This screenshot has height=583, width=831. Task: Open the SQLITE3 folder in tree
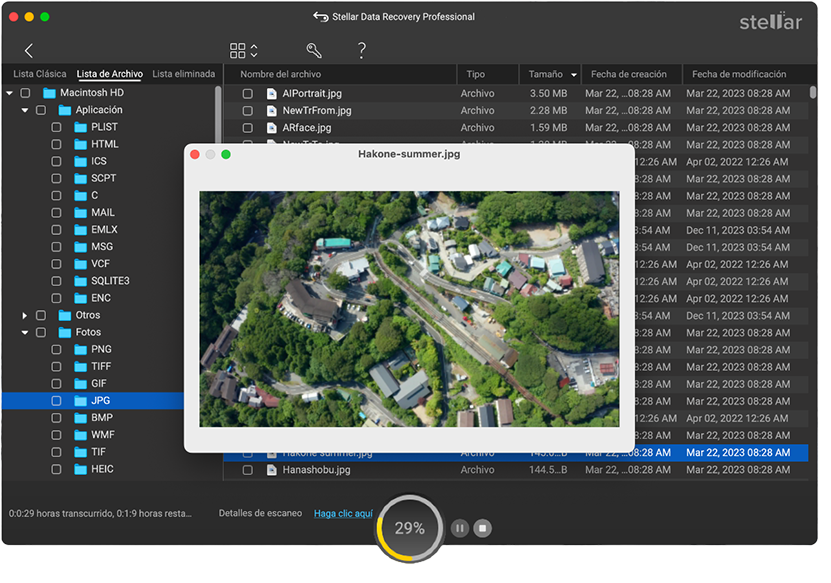[x=110, y=281]
